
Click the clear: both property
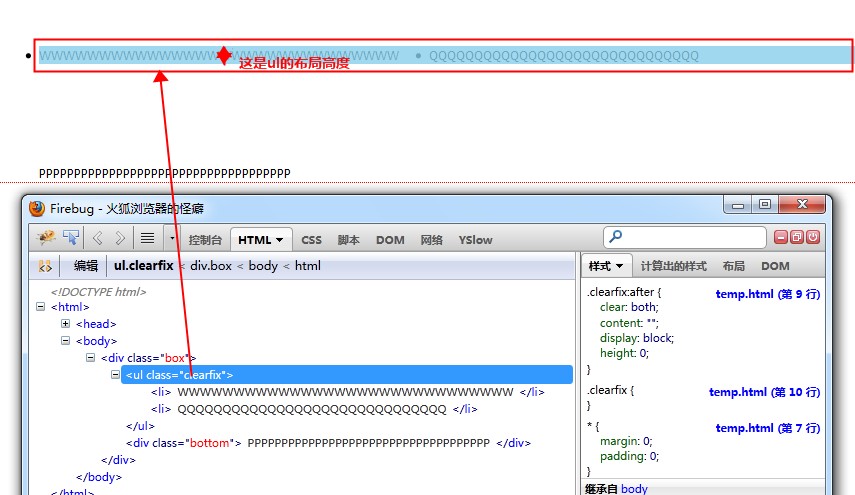click(x=629, y=307)
